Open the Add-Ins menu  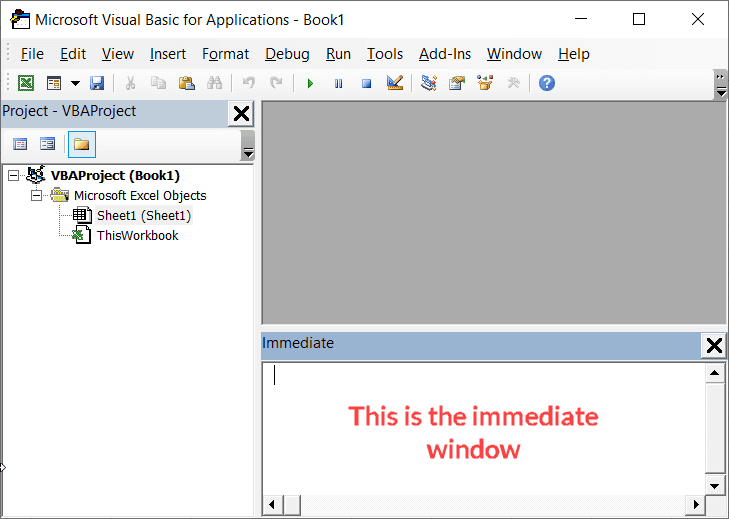445,54
